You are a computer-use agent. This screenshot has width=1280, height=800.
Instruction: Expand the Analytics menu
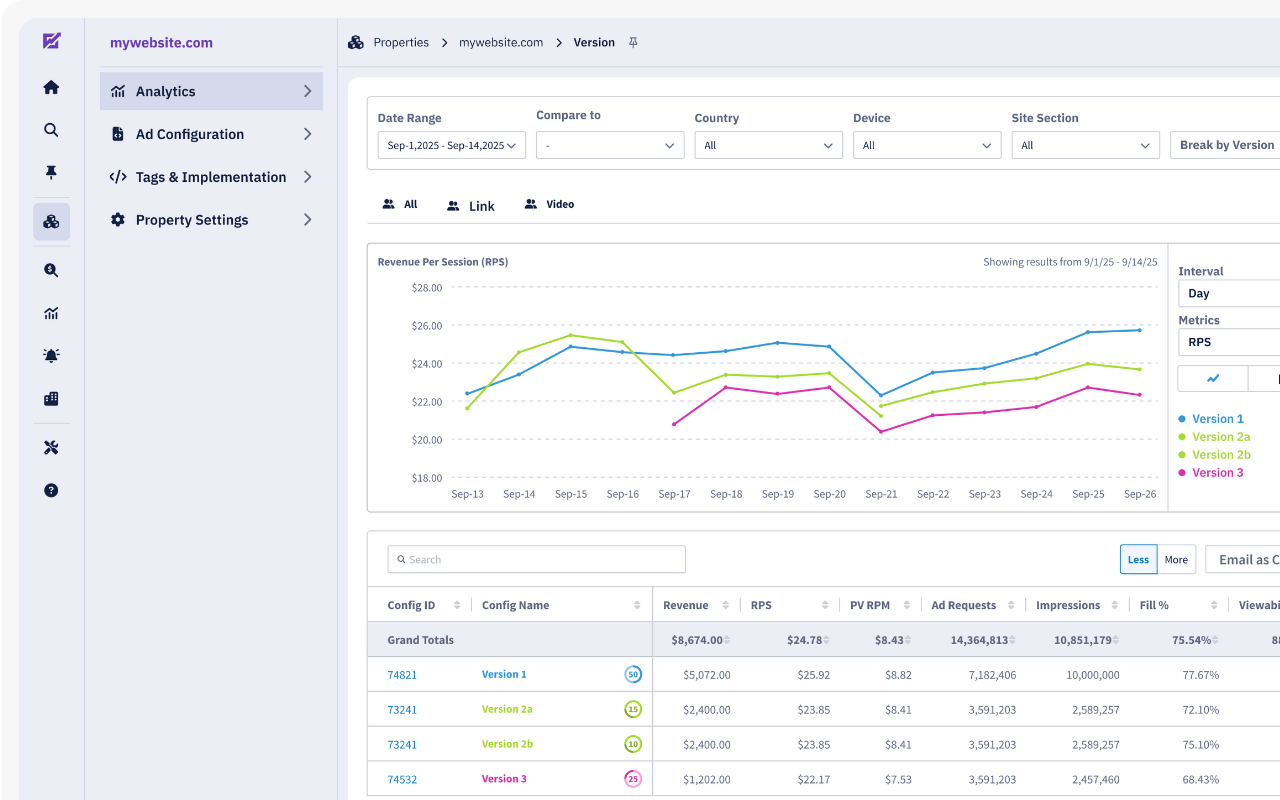211,91
